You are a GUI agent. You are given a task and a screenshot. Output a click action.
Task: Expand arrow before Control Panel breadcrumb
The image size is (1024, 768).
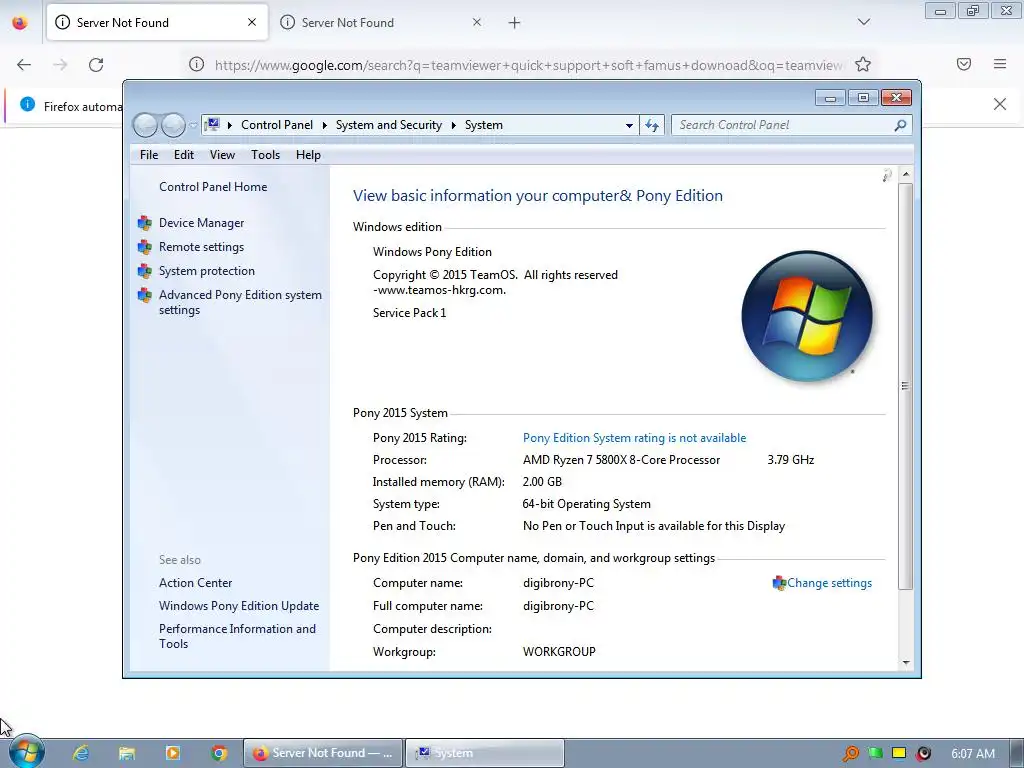coord(230,125)
